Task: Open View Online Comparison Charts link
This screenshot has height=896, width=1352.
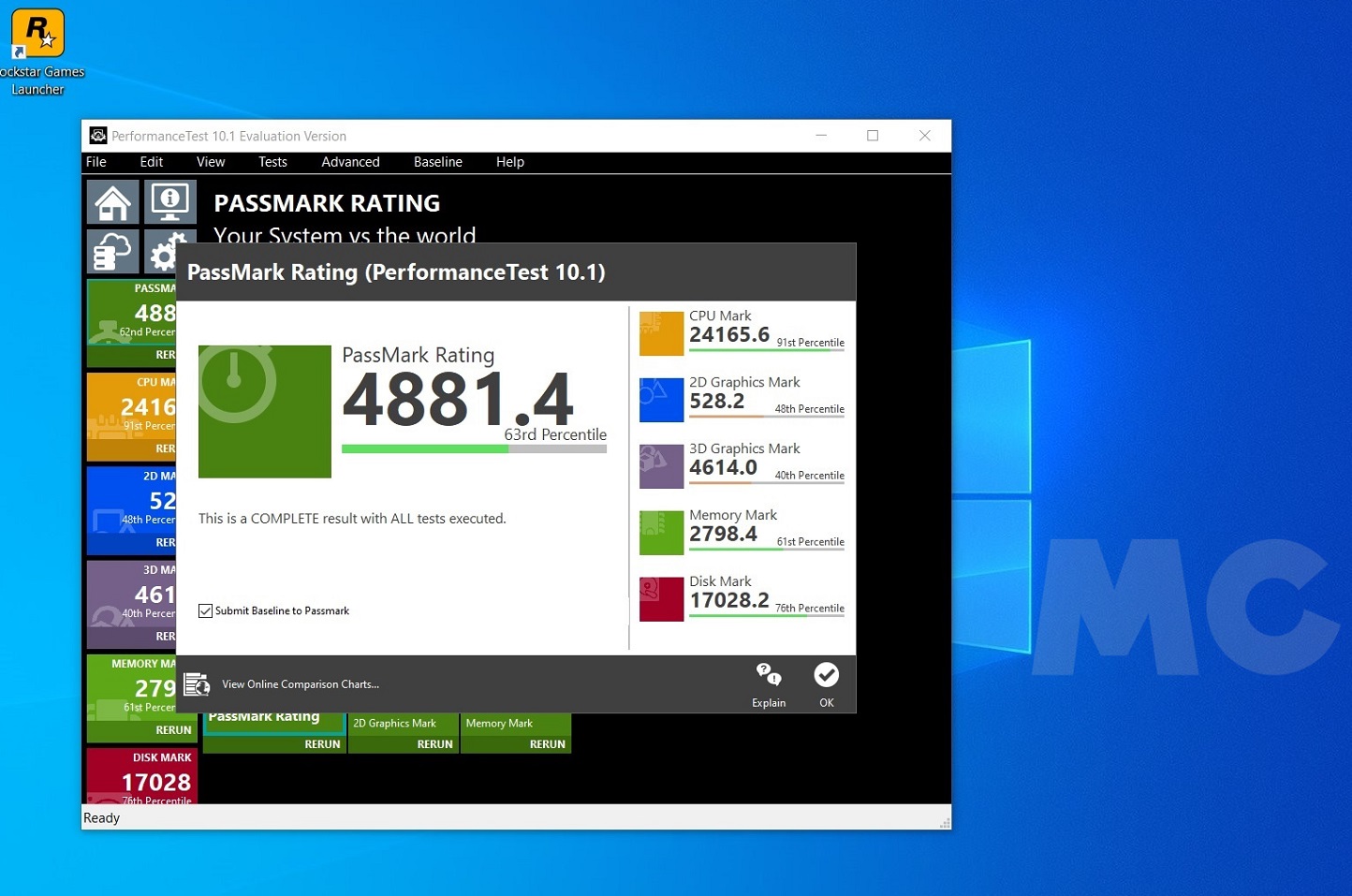Action: click(x=300, y=684)
